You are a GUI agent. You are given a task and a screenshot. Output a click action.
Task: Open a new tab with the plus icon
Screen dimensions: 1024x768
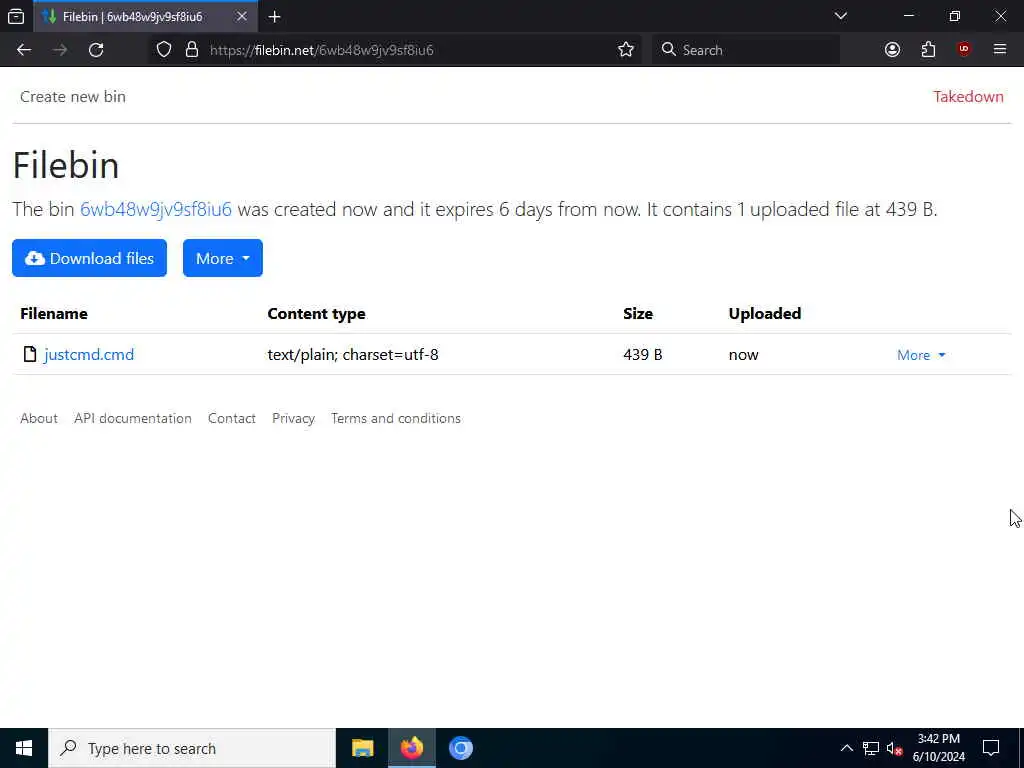coord(274,17)
